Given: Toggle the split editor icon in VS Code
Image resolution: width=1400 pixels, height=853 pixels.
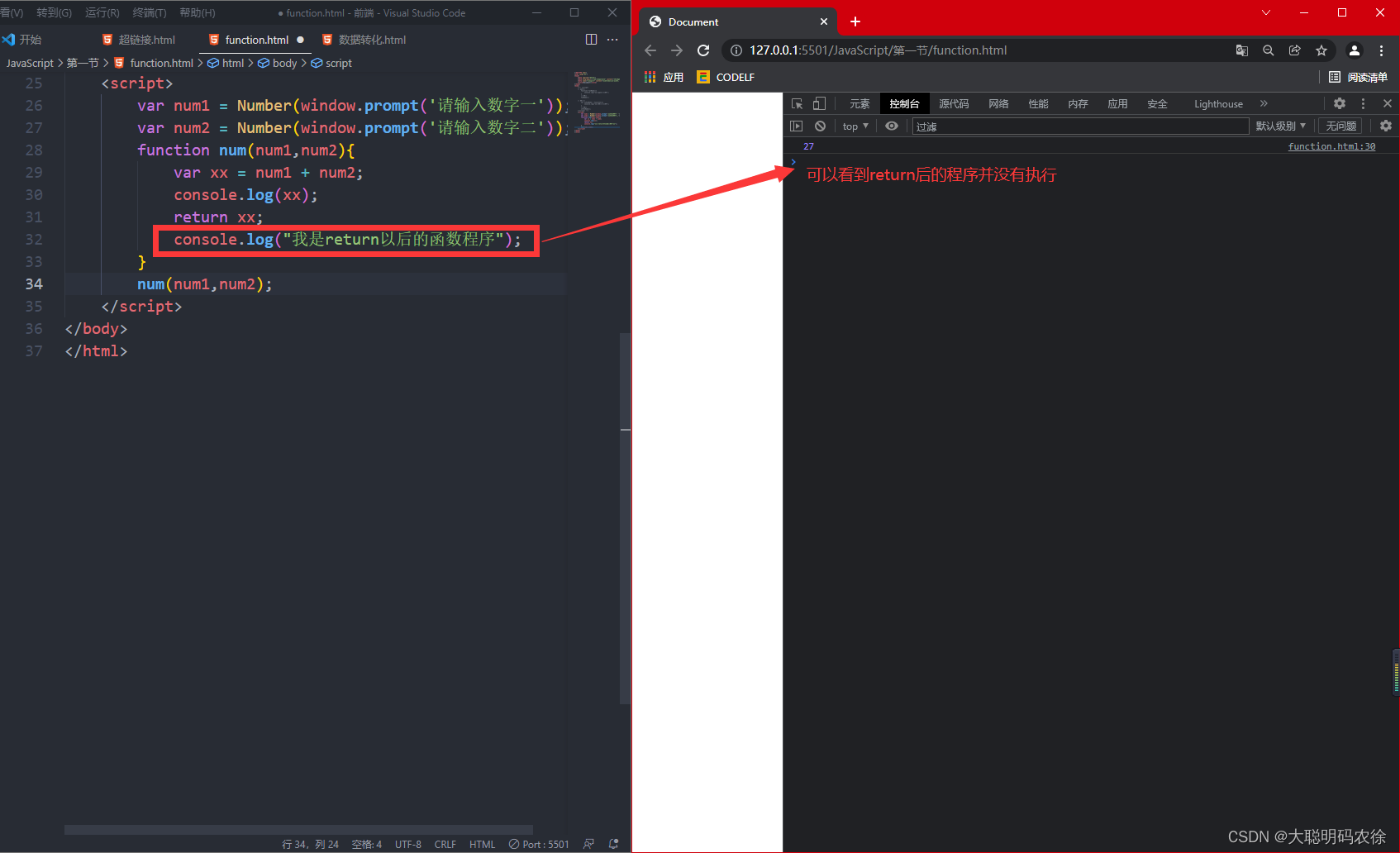Looking at the screenshot, I should point(591,39).
